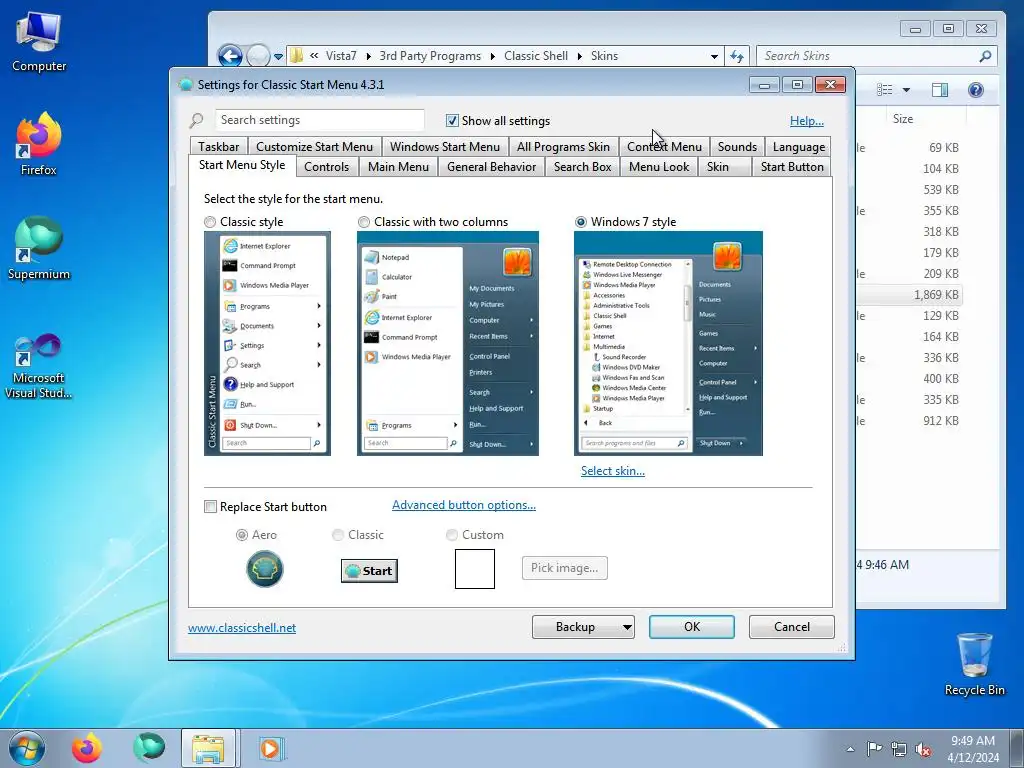Click the Classic Shell title bar icon

(x=185, y=84)
